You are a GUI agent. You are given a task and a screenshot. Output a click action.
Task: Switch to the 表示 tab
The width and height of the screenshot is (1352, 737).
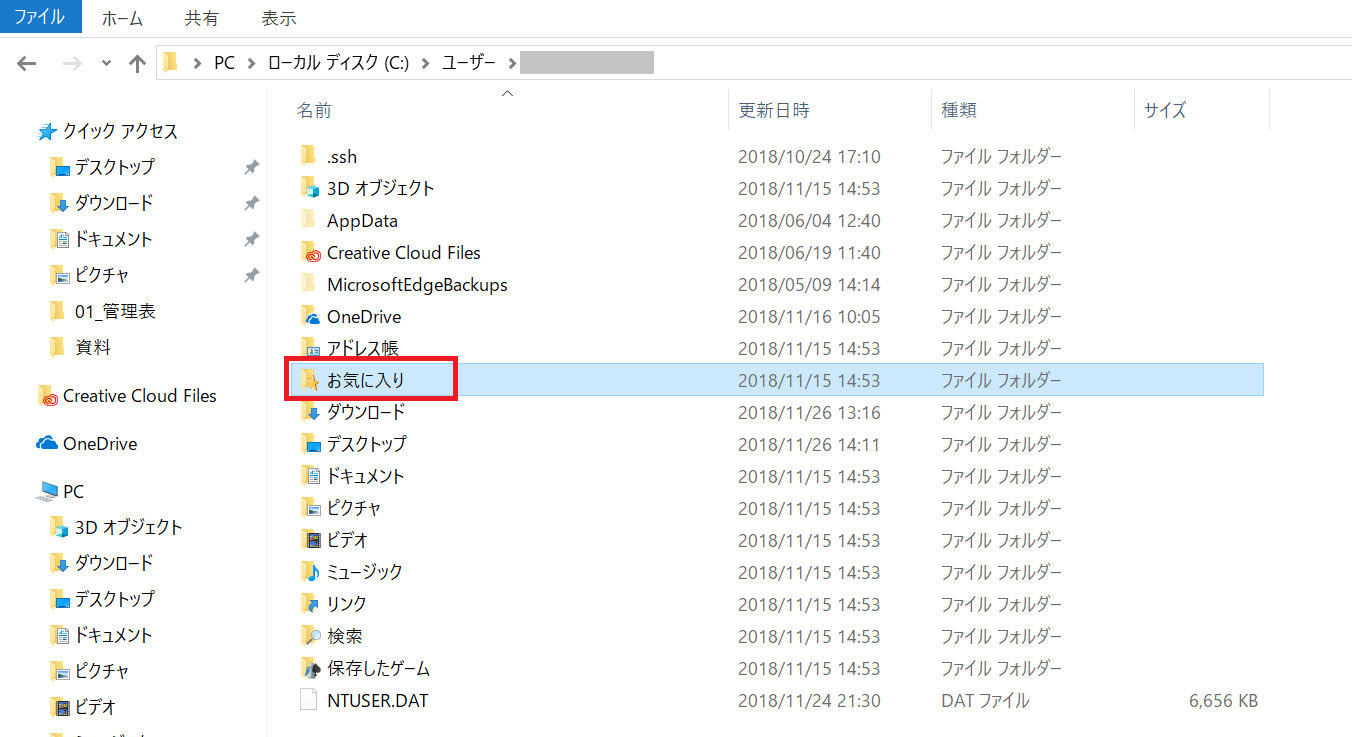click(279, 18)
